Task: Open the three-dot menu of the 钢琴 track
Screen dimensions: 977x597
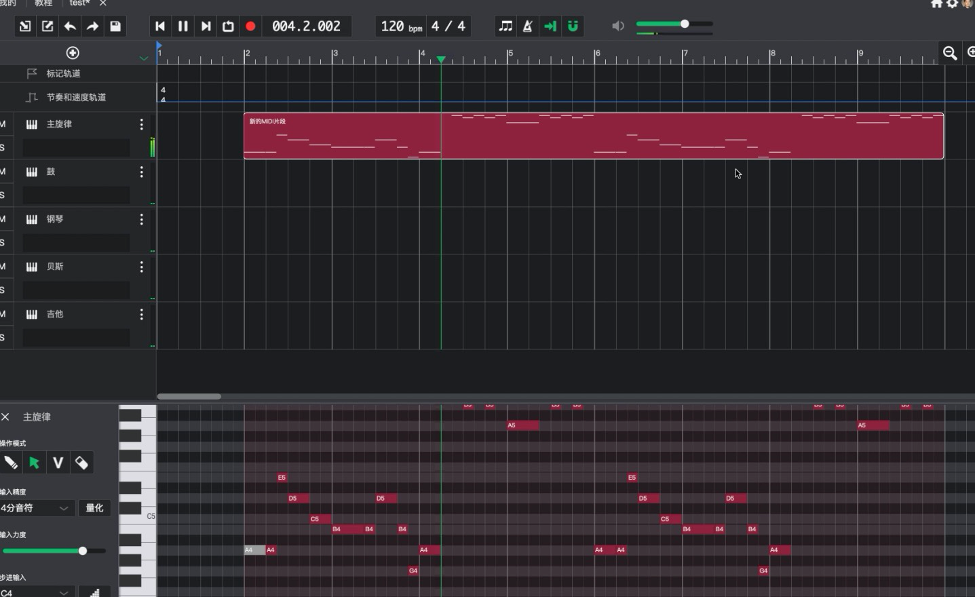Action: (141, 219)
